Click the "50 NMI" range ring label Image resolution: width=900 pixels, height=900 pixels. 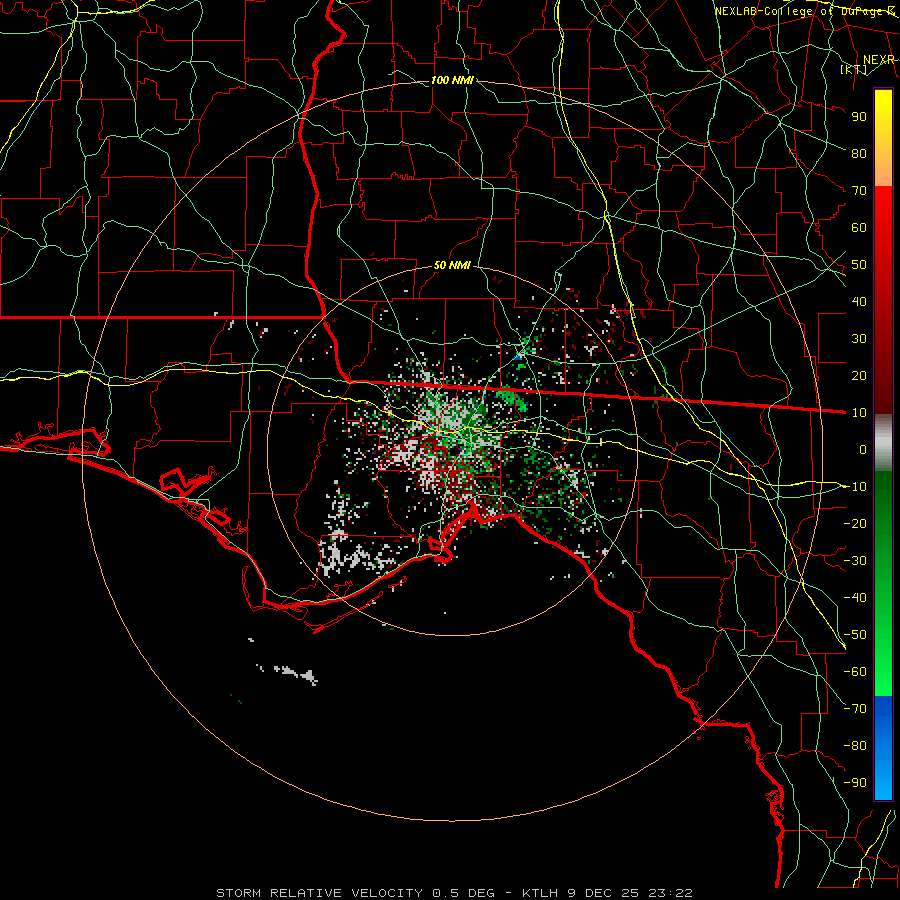(x=452, y=265)
